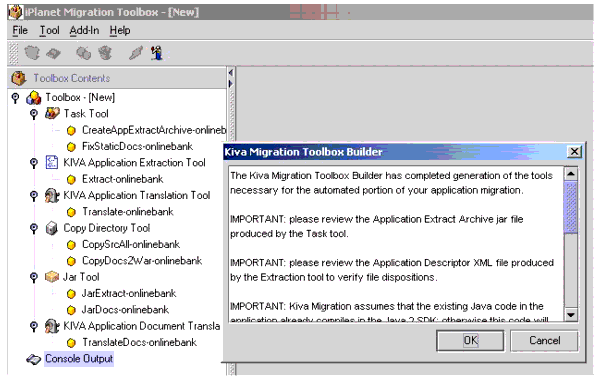603x381 pixels.
Task: Close the Kiva Migration Toolbox Builder dialog
Action: pyautogui.click(x=574, y=151)
